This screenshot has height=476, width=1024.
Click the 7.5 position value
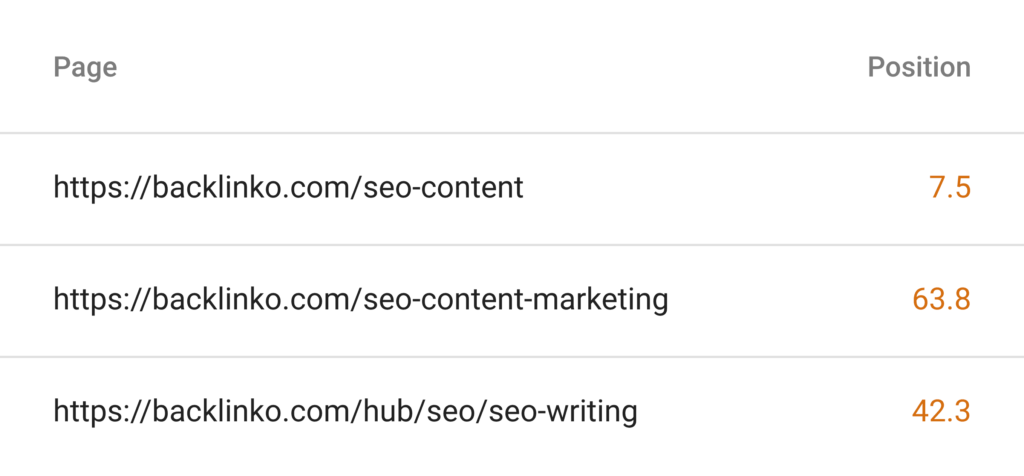[x=949, y=187]
